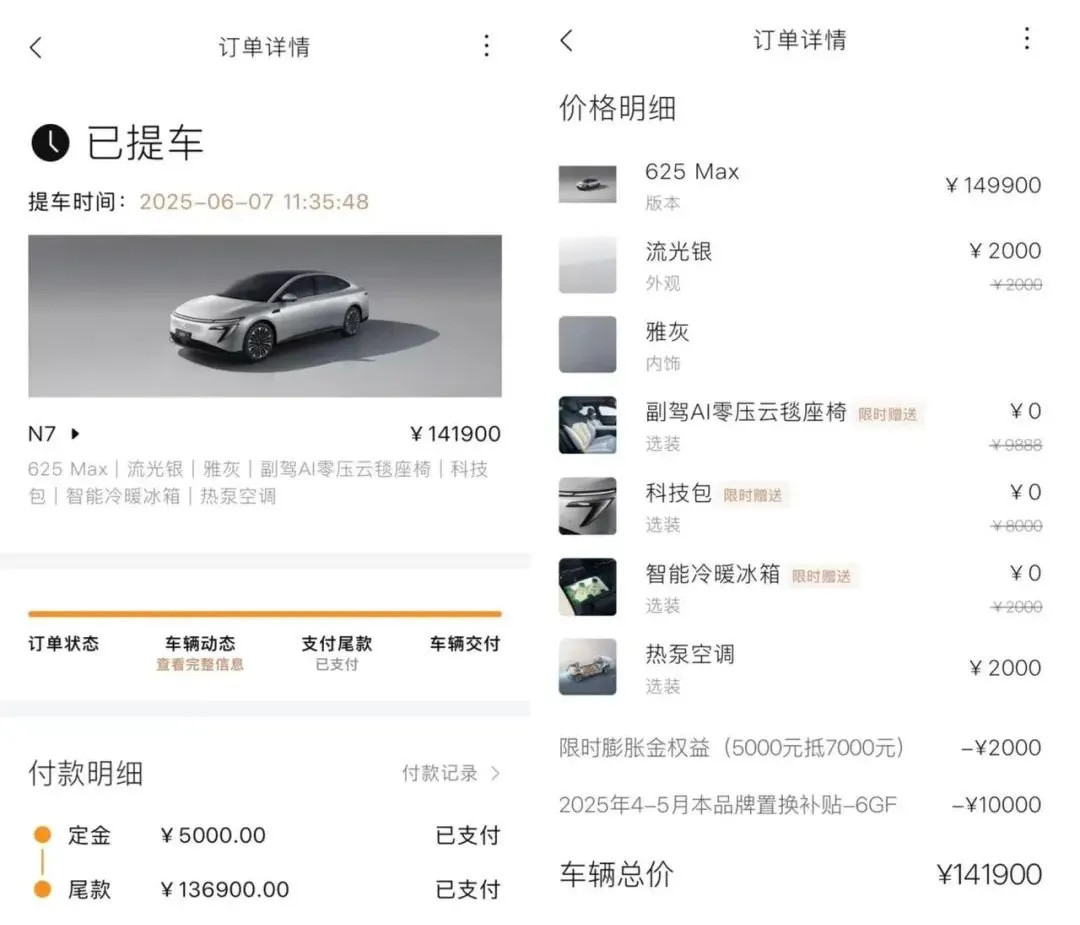Tap 限时赠送 tag beside 副驾AI零压云毯座椅
1080x925 pixels.
coord(888,414)
